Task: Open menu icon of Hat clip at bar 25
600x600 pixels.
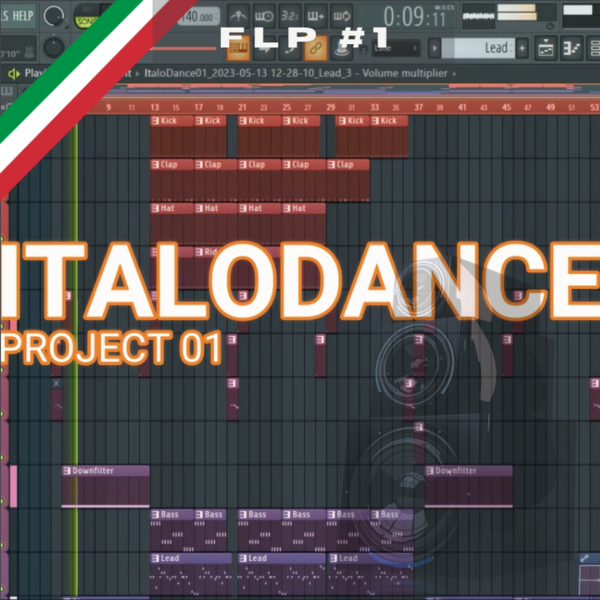Action: (287, 208)
